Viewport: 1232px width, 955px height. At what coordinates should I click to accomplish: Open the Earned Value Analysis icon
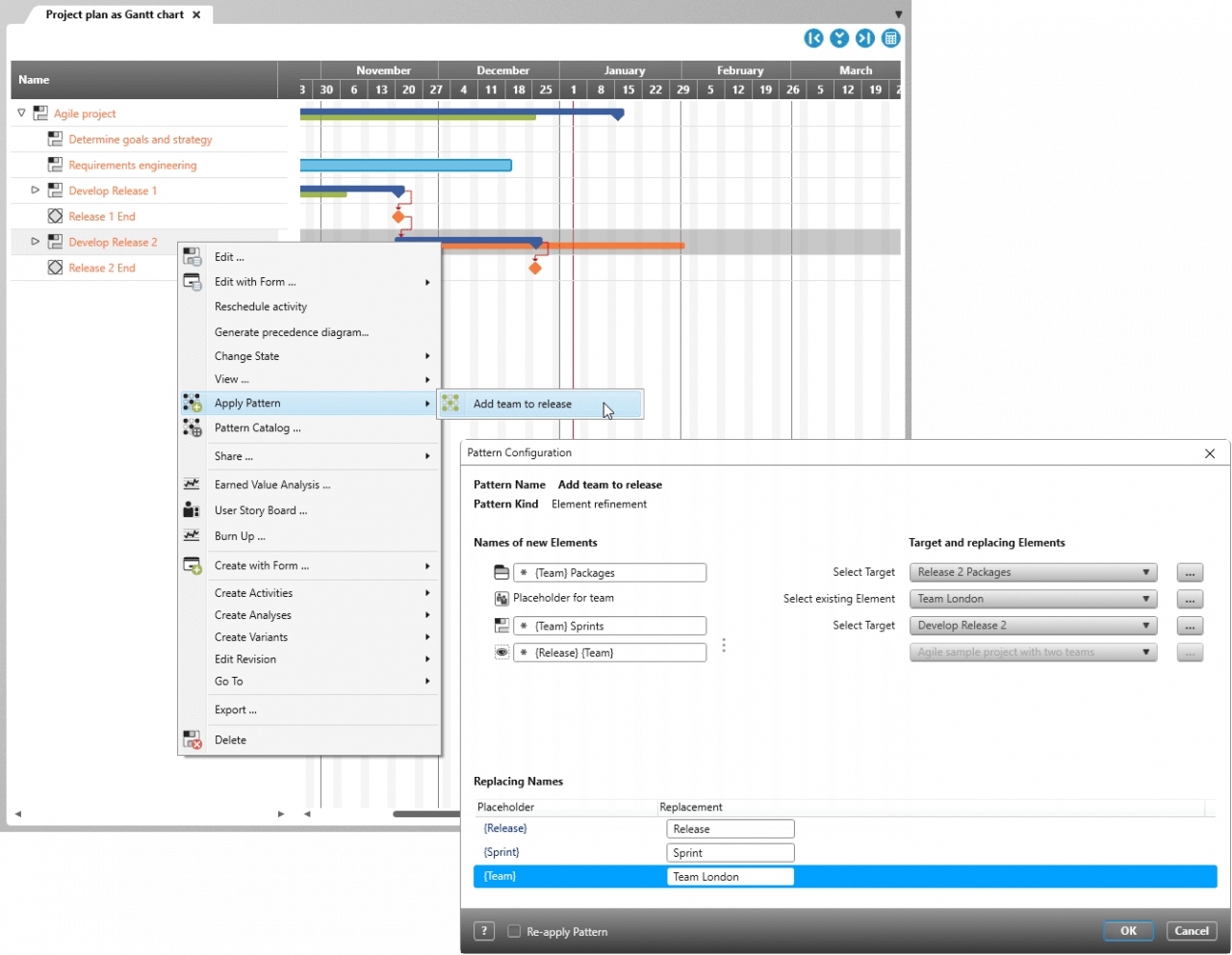click(x=192, y=484)
